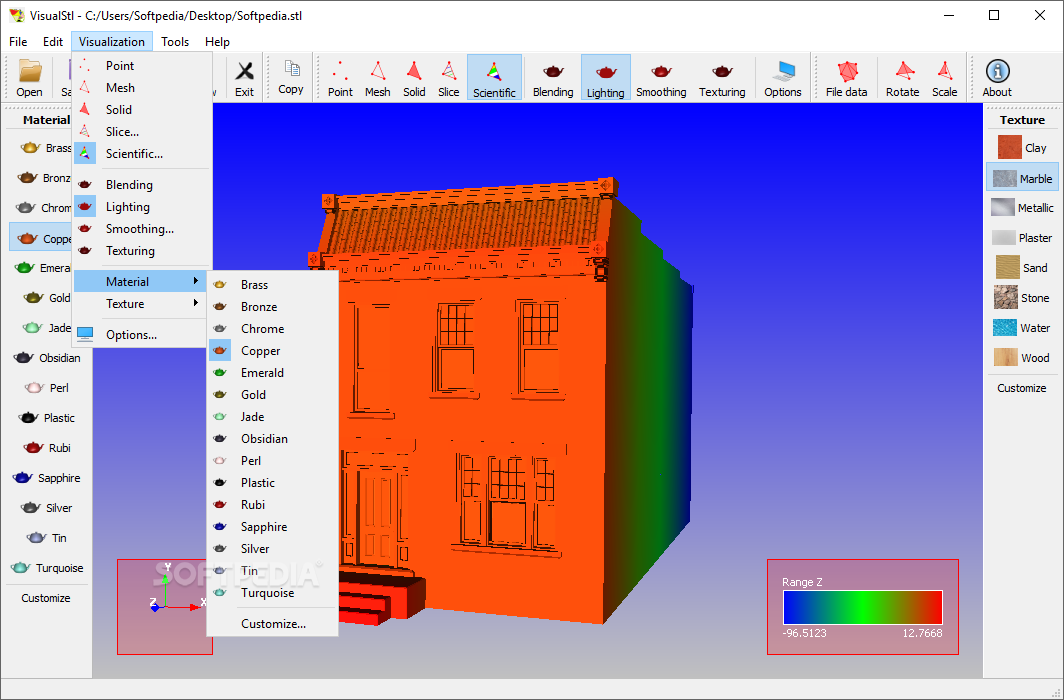This screenshot has width=1064, height=700.
Task: Select Mesh view in the toolbar
Action: [x=377, y=77]
